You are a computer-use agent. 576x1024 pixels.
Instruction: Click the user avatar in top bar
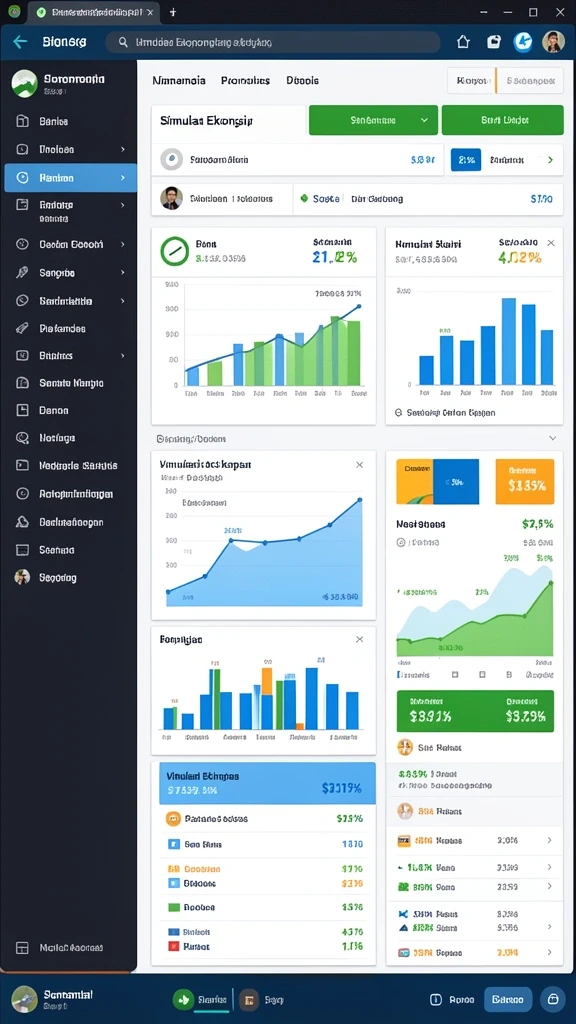pos(553,42)
